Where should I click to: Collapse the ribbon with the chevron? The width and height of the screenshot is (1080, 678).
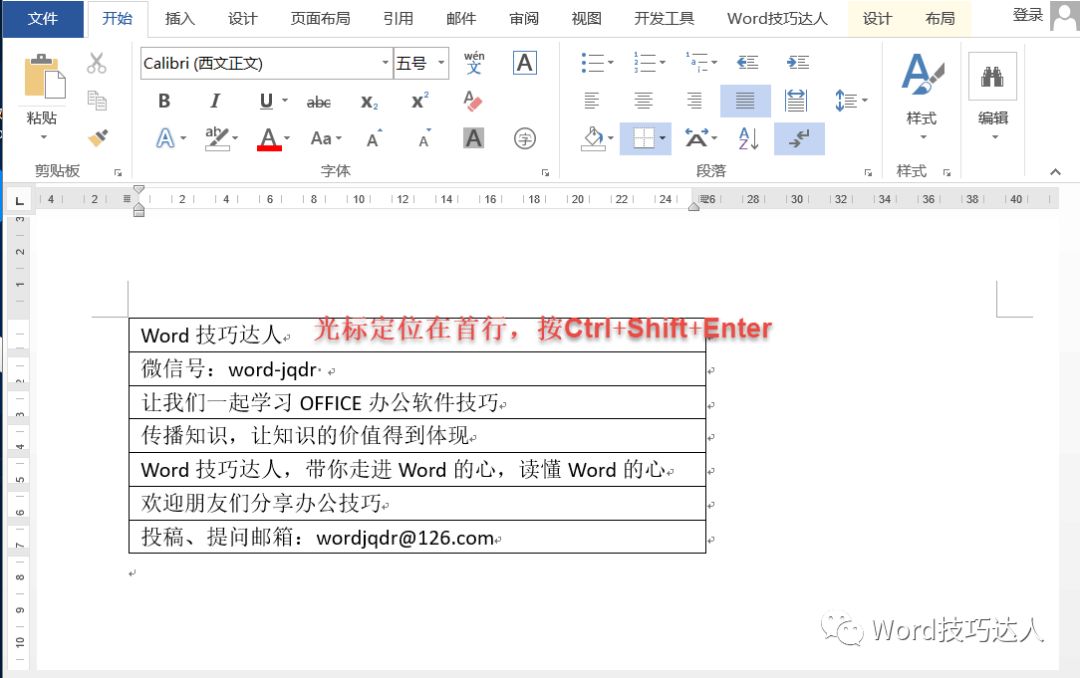tap(1055, 172)
